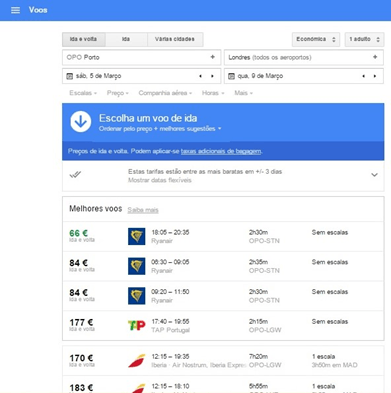Open Económica class dropdown
The image size is (391, 393).
point(316,39)
